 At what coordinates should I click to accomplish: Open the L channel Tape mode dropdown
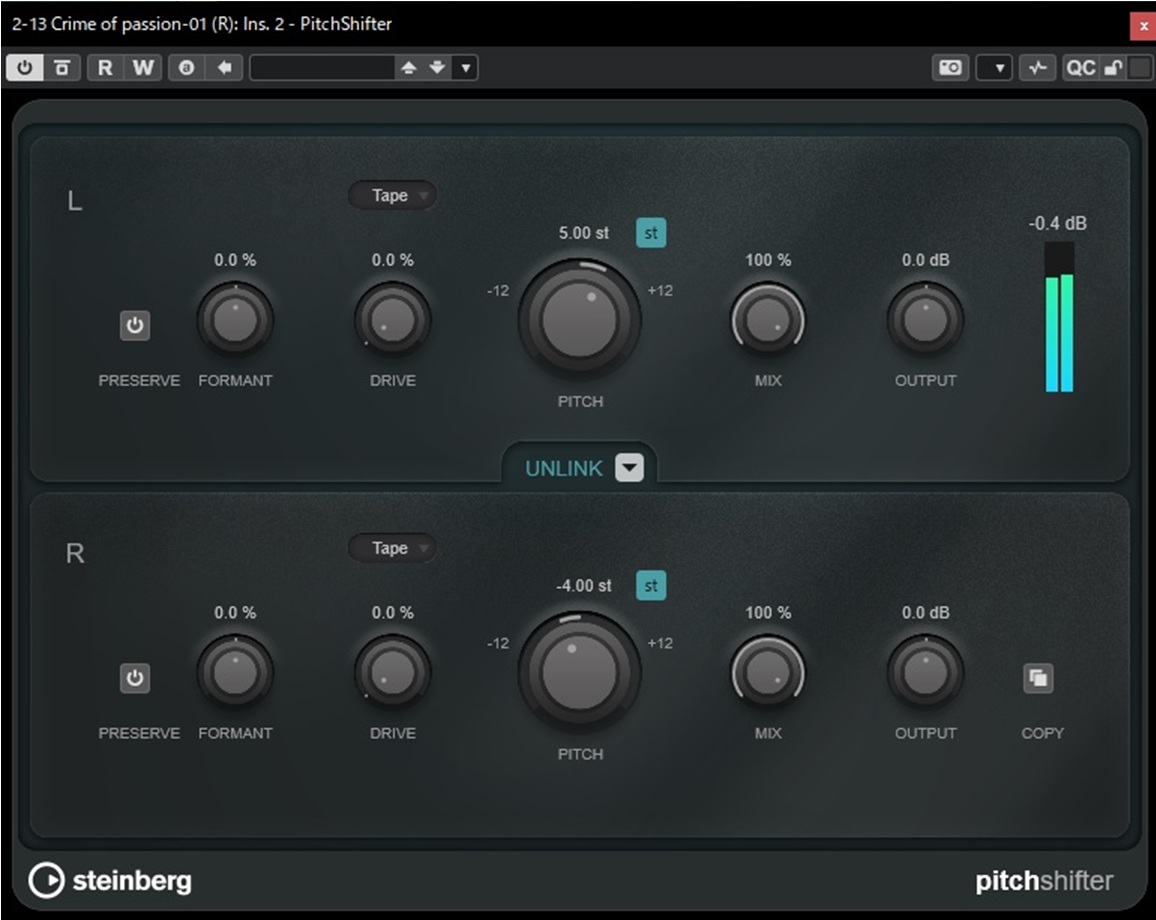coord(392,196)
